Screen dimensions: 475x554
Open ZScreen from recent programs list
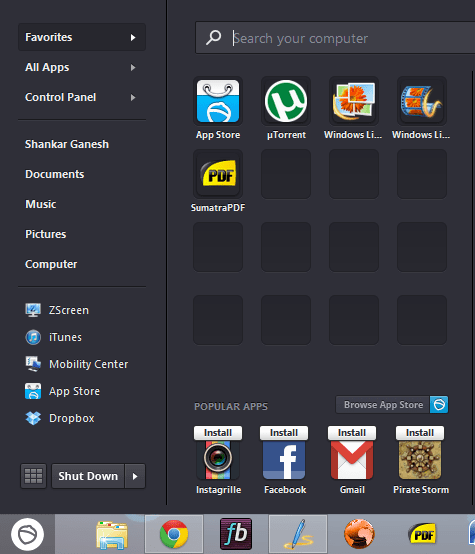(x=57, y=310)
